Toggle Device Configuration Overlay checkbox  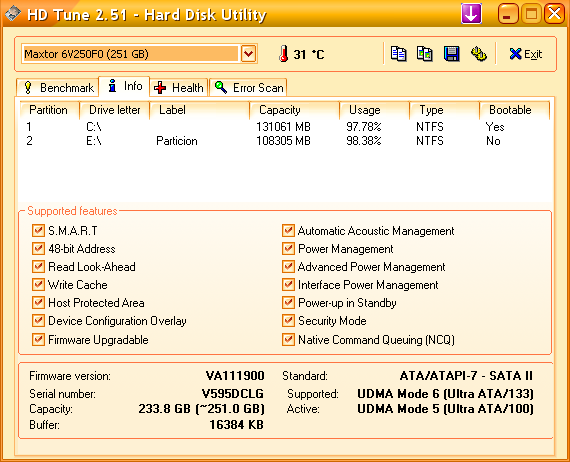pos(38,321)
